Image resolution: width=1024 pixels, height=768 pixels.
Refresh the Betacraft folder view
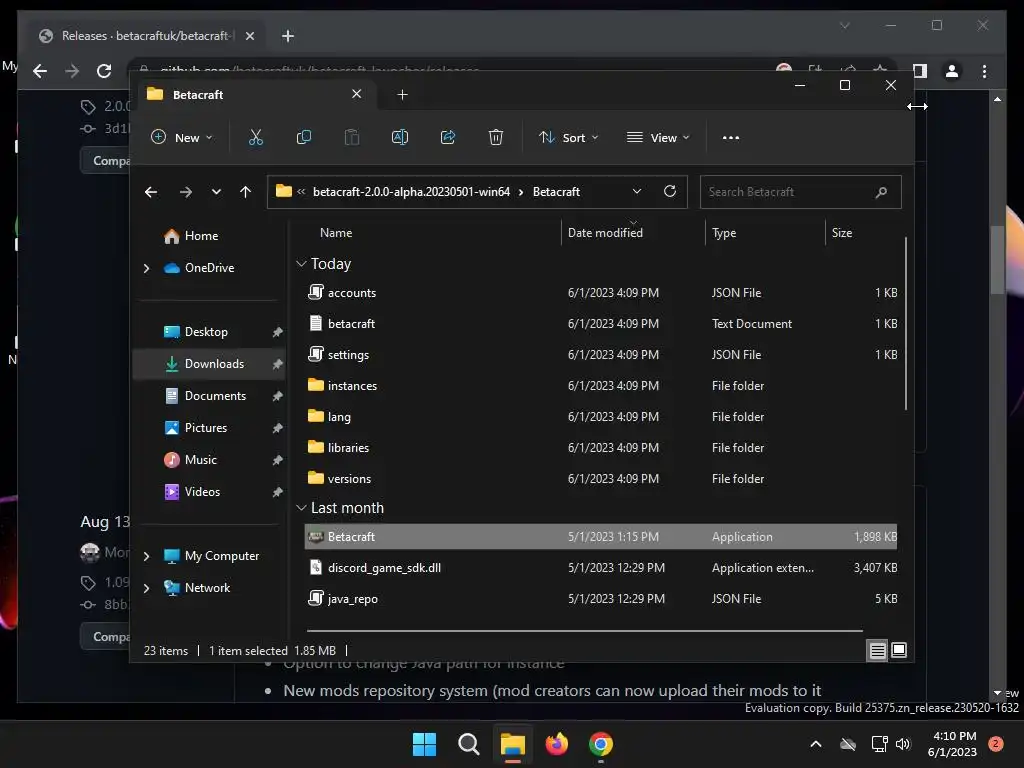[x=669, y=191]
